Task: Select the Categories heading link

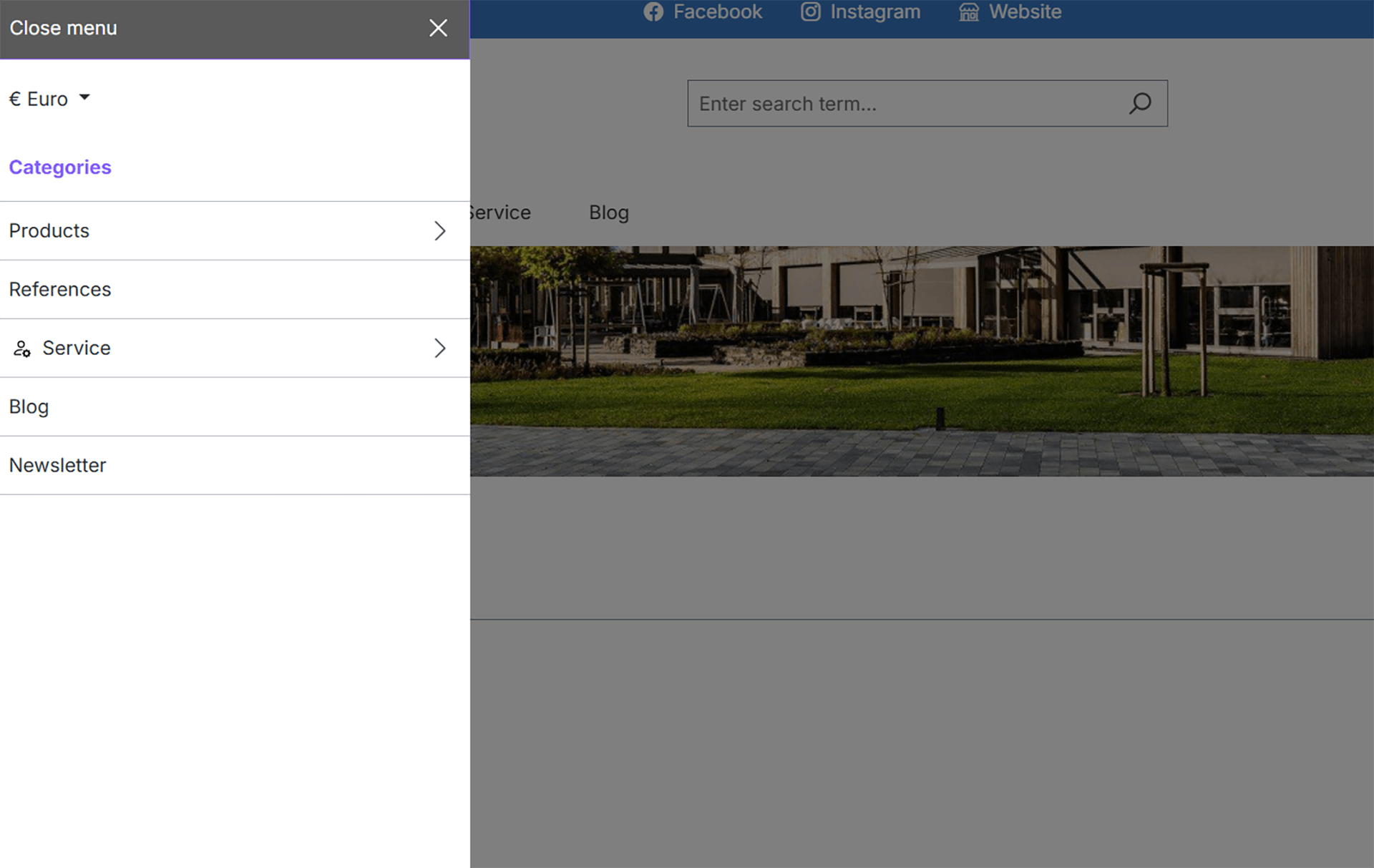Action: pyautogui.click(x=60, y=167)
